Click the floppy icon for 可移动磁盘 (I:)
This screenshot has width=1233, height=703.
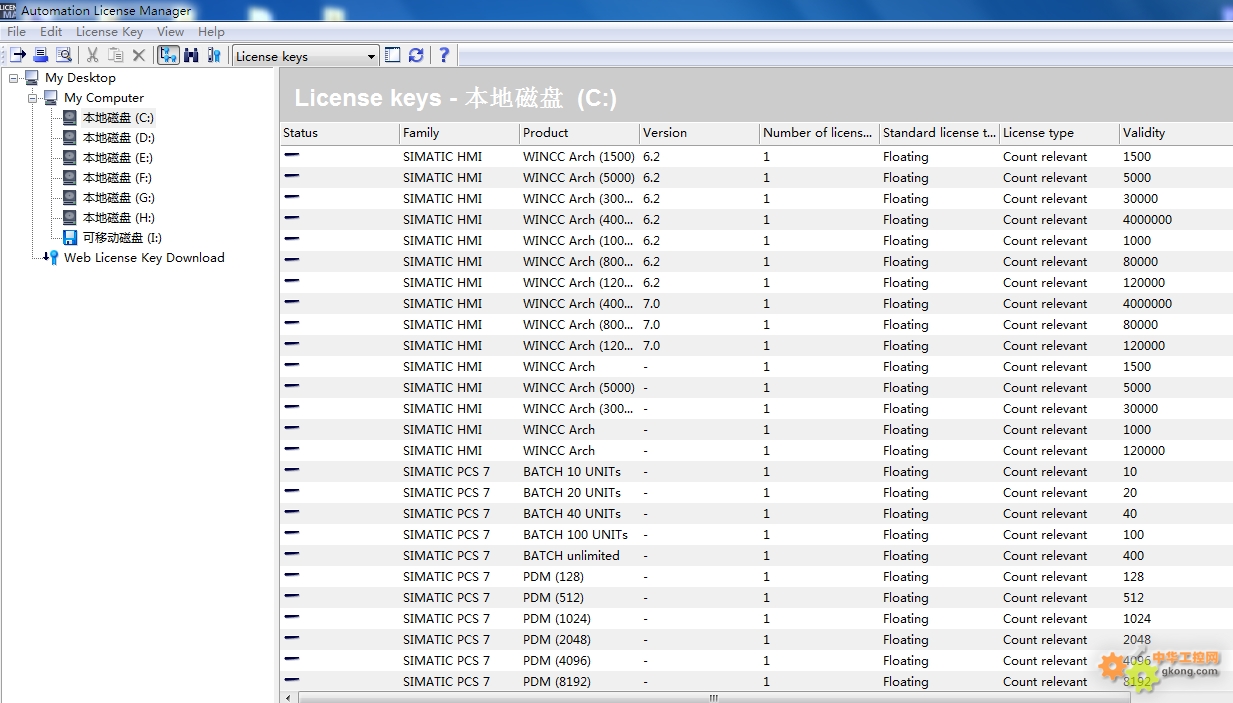(70, 238)
